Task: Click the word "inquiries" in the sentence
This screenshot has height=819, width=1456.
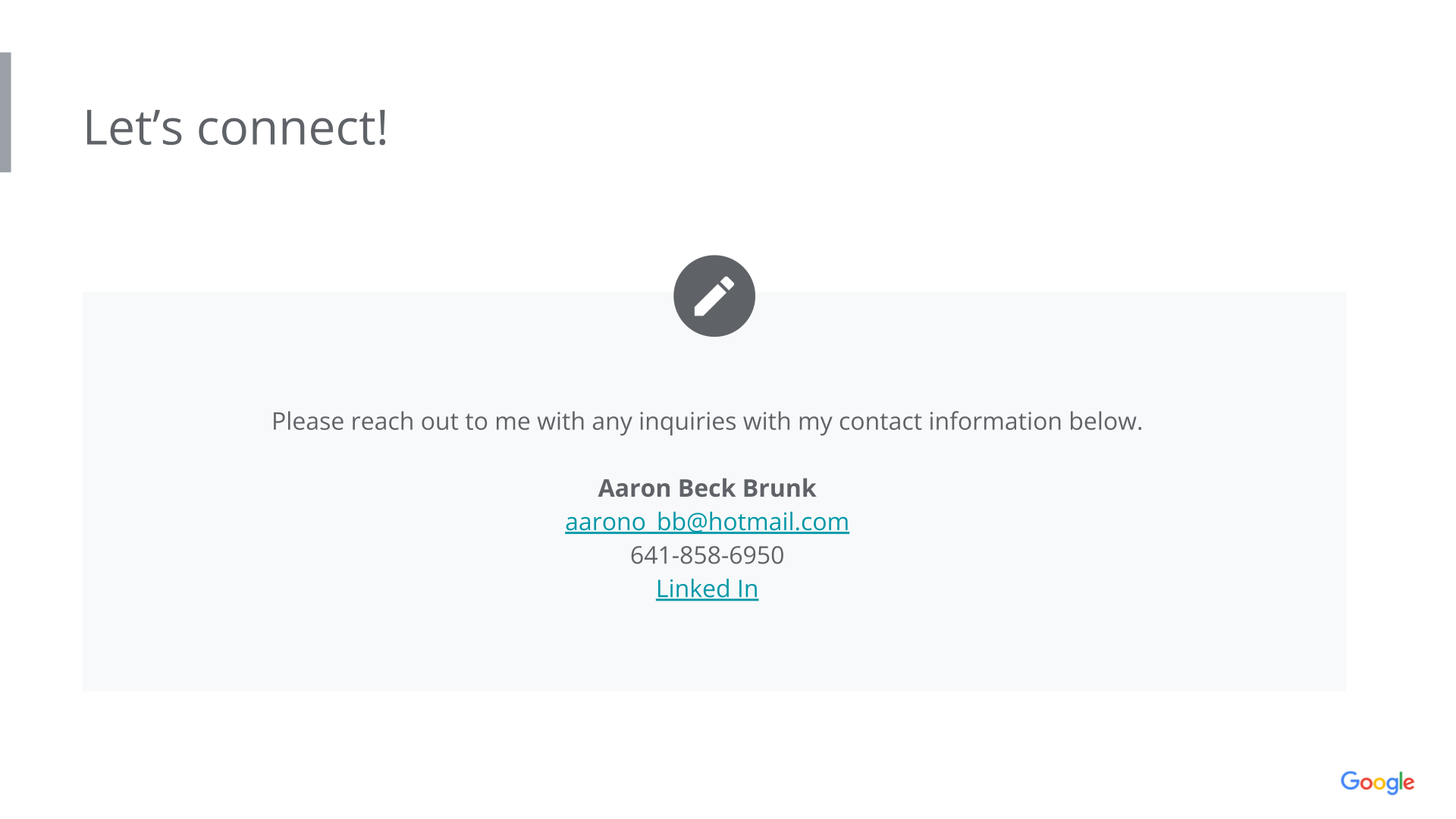Action: tap(687, 421)
